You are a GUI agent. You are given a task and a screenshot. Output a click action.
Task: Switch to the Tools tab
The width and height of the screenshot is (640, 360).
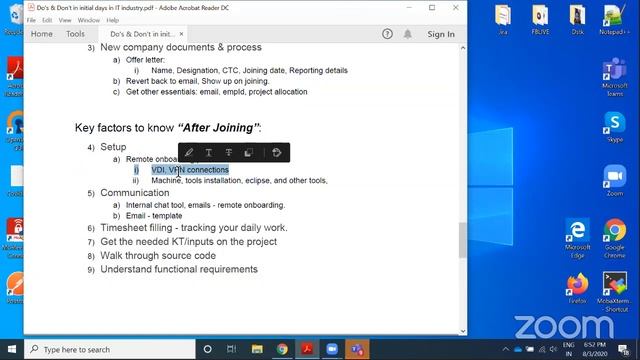76,34
